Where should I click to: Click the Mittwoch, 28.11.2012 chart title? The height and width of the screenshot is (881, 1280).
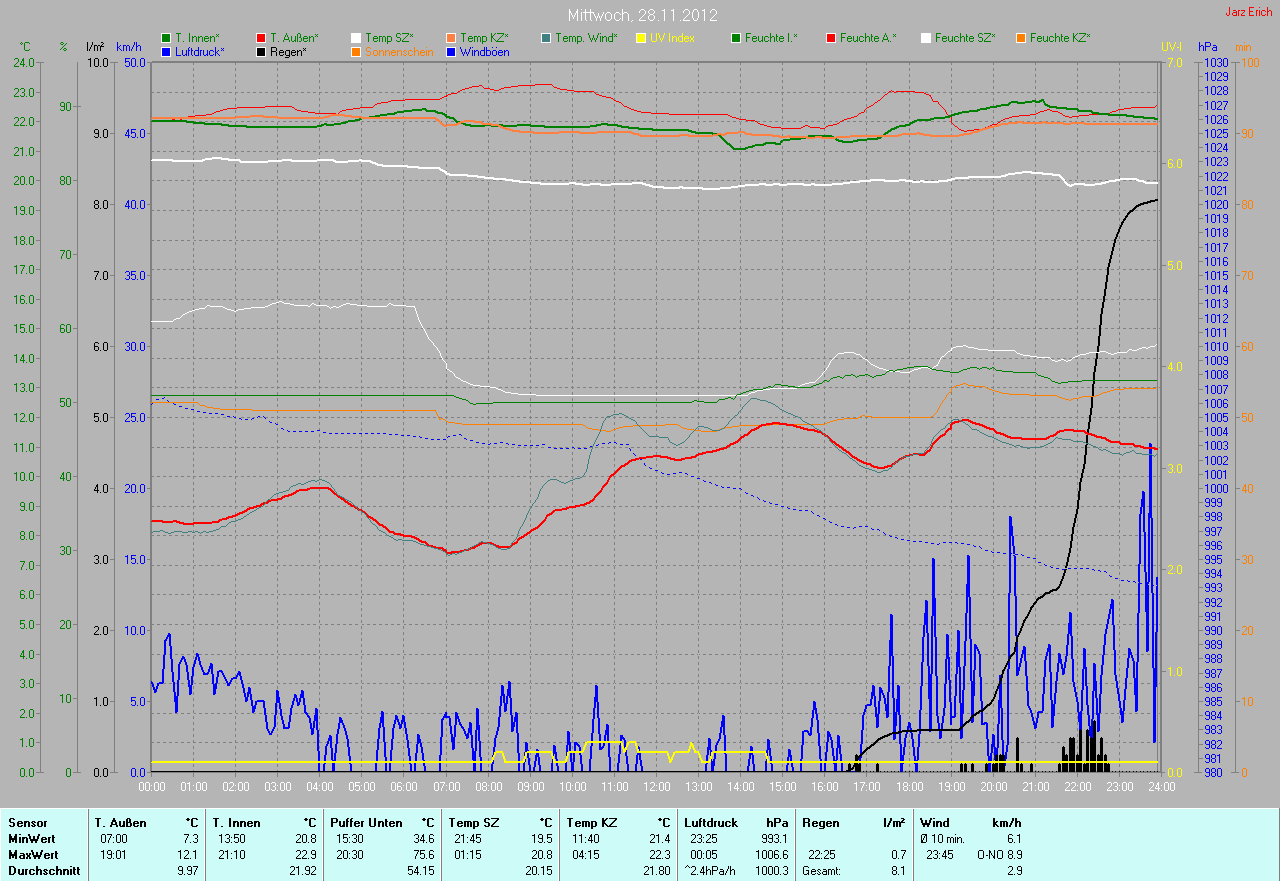640,15
